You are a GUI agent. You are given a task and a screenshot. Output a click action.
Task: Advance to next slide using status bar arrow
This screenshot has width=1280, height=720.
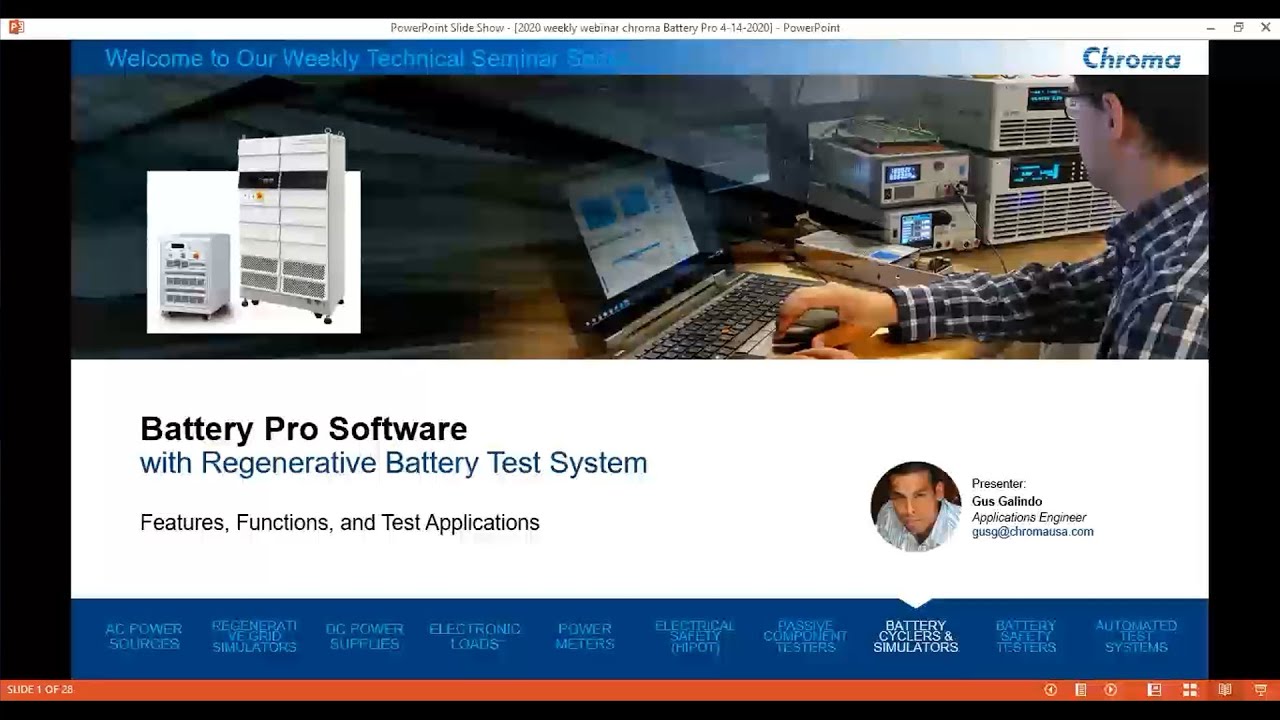(1110, 690)
